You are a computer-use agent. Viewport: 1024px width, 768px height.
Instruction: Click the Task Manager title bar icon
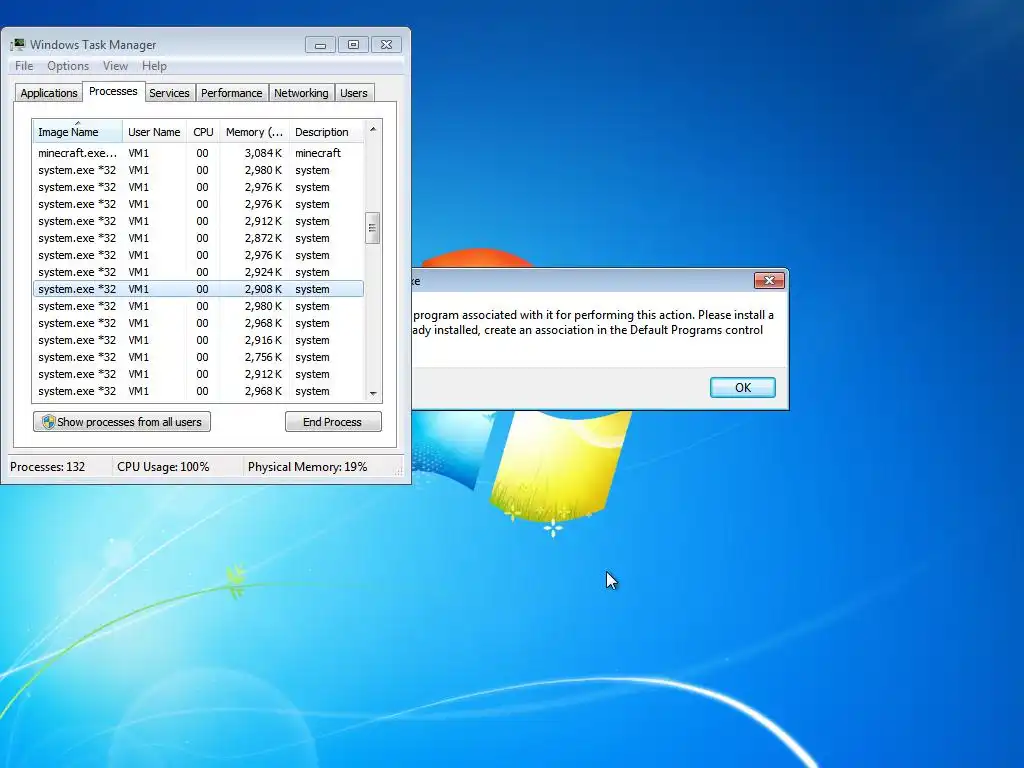(x=18, y=44)
